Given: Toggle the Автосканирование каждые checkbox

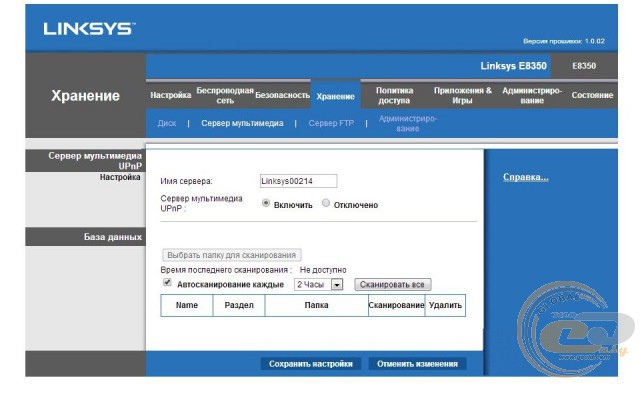Looking at the screenshot, I should click(x=167, y=282).
